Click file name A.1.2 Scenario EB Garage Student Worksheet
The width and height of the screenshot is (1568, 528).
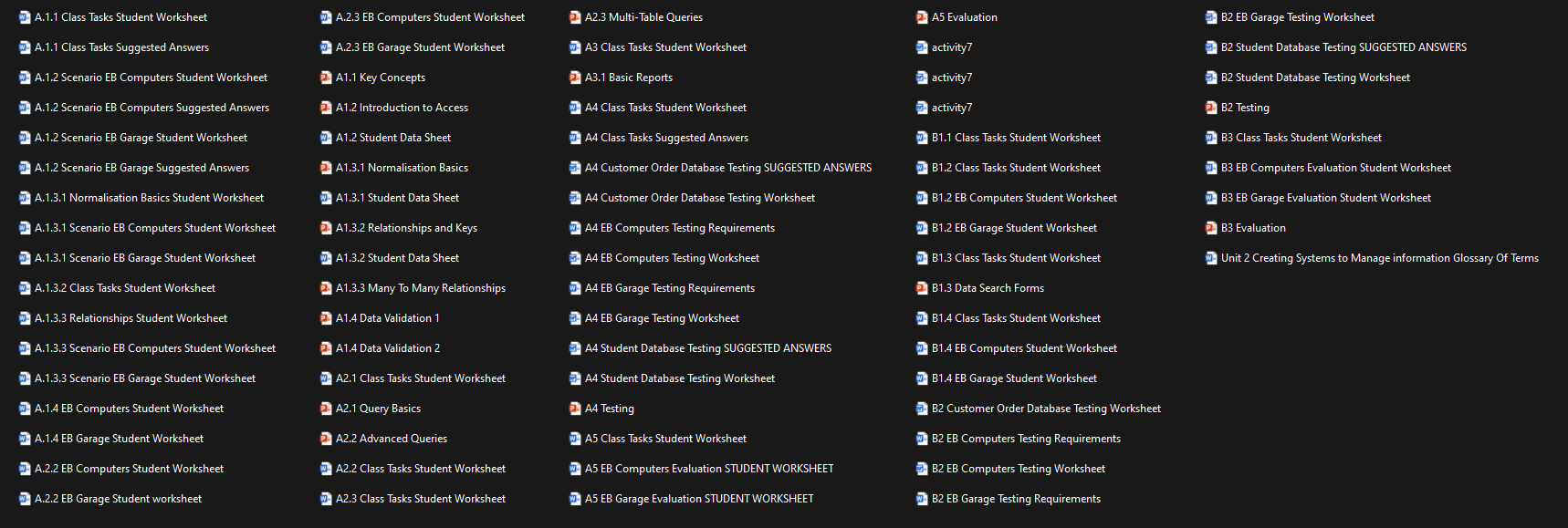(x=141, y=138)
